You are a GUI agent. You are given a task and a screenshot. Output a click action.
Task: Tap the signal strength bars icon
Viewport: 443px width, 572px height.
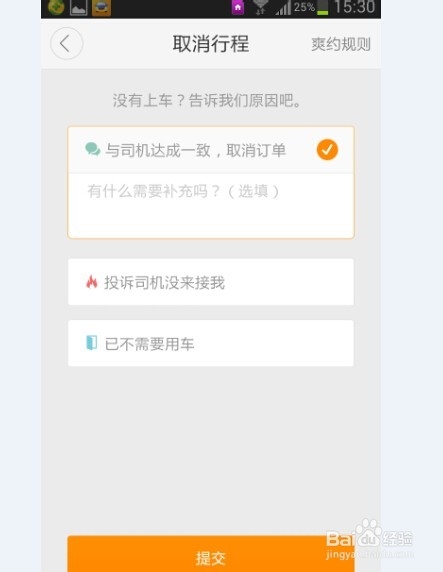pyautogui.click(x=284, y=8)
